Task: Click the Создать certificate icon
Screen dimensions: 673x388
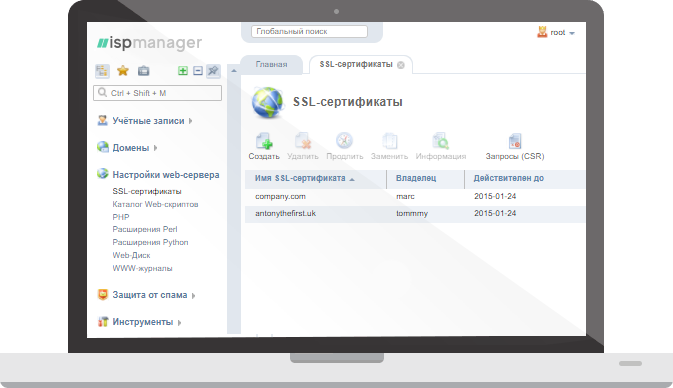Action: [x=264, y=141]
